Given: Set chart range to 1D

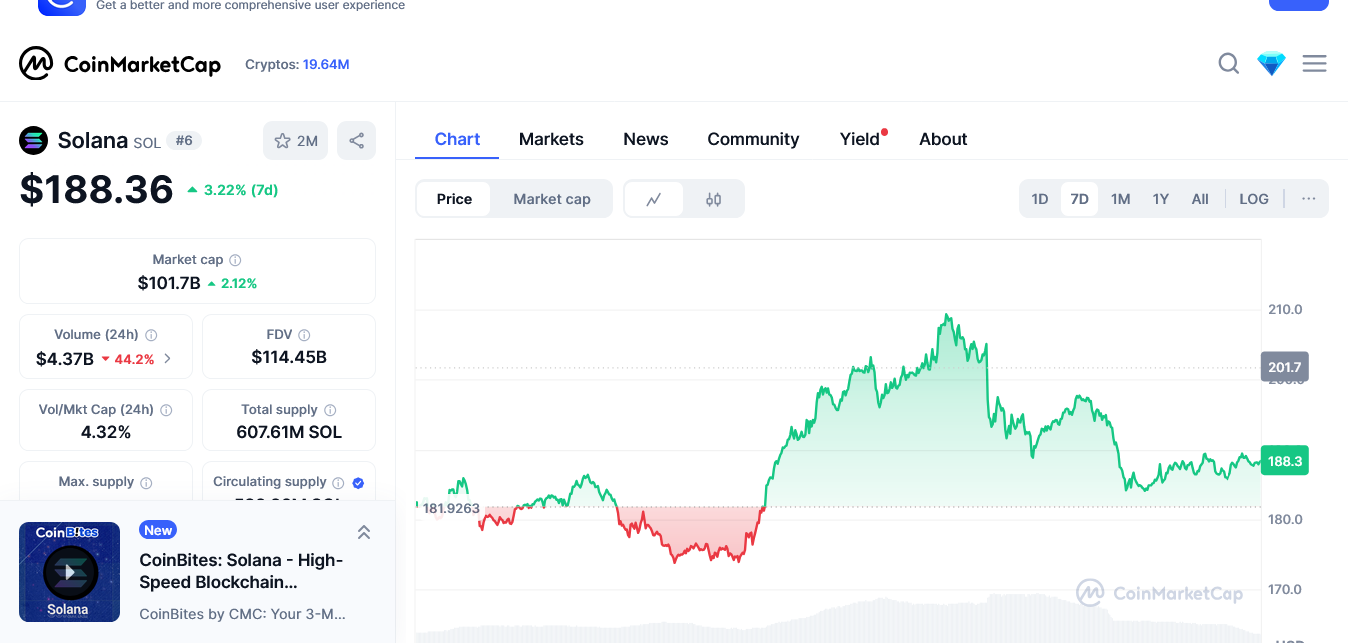Looking at the screenshot, I should click(x=1040, y=199).
